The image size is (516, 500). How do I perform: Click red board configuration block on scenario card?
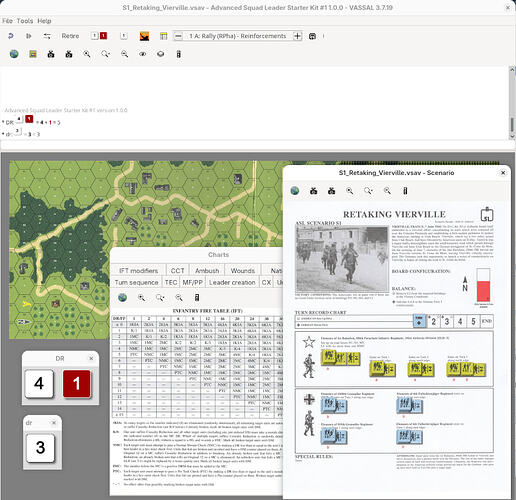click(x=483, y=291)
